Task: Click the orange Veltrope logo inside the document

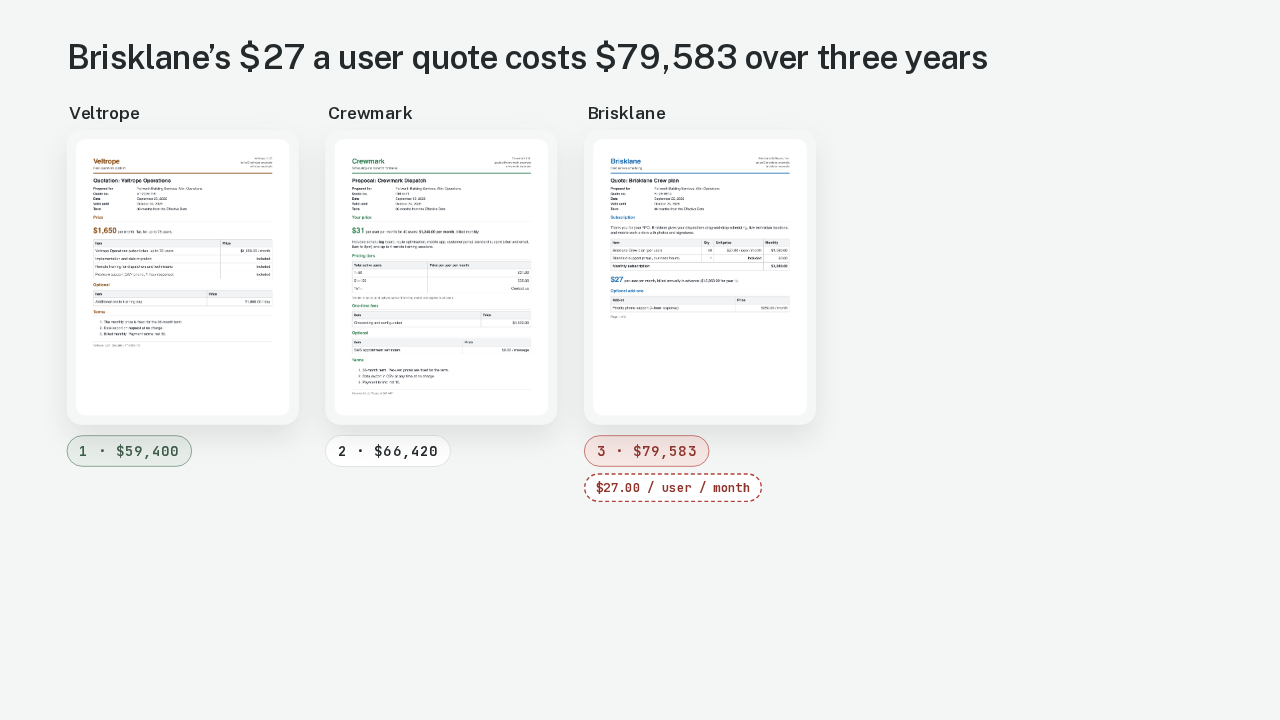Action: tap(106, 161)
